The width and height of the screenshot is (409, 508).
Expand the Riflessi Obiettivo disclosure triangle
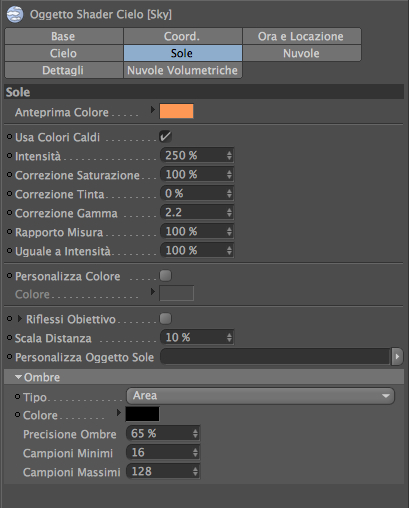pyautogui.click(x=19, y=319)
